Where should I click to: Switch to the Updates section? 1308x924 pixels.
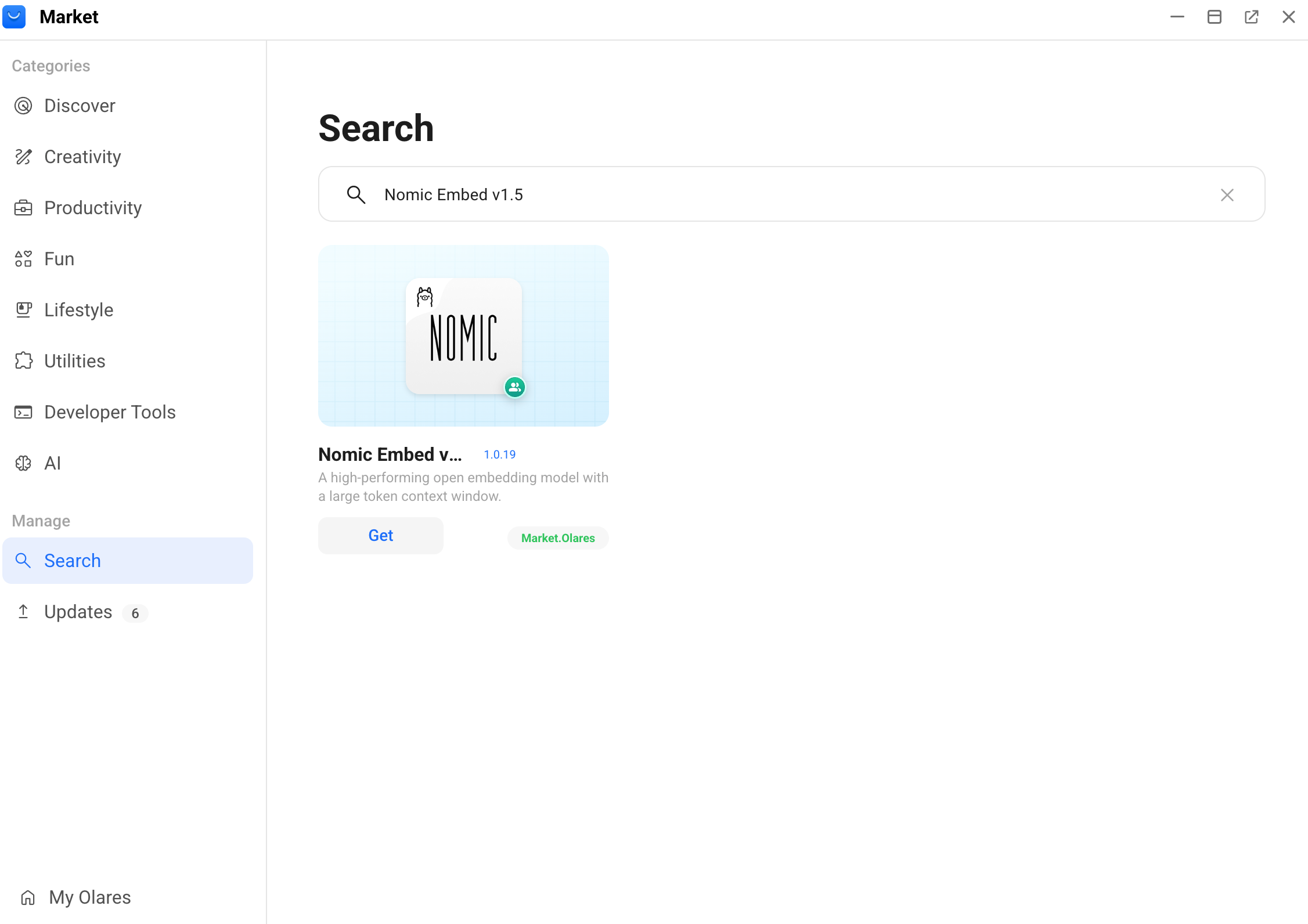coord(78,612)
